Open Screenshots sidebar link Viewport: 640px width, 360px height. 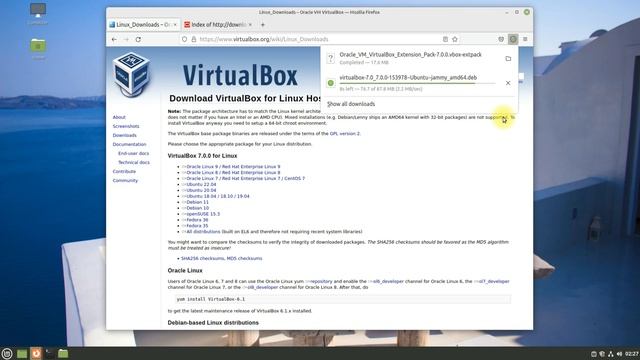pos(126,126)
